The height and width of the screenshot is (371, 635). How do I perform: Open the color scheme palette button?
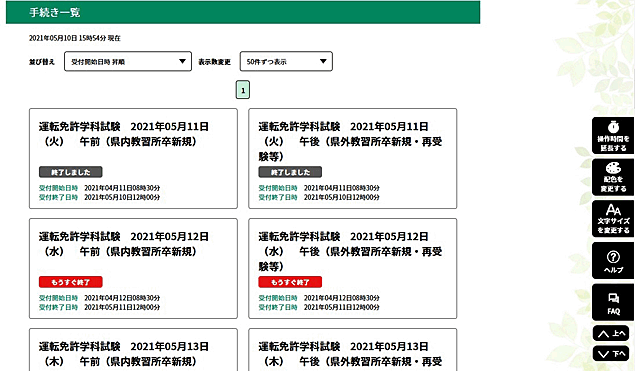tap(613, 177)
